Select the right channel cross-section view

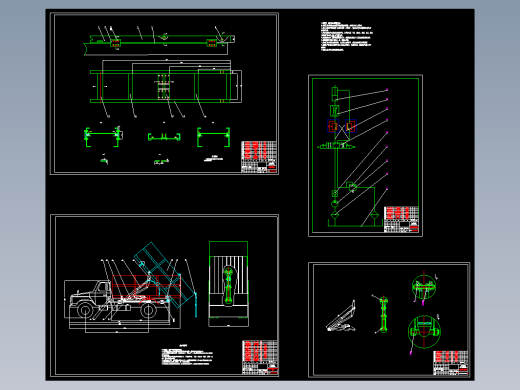(213, 137)
